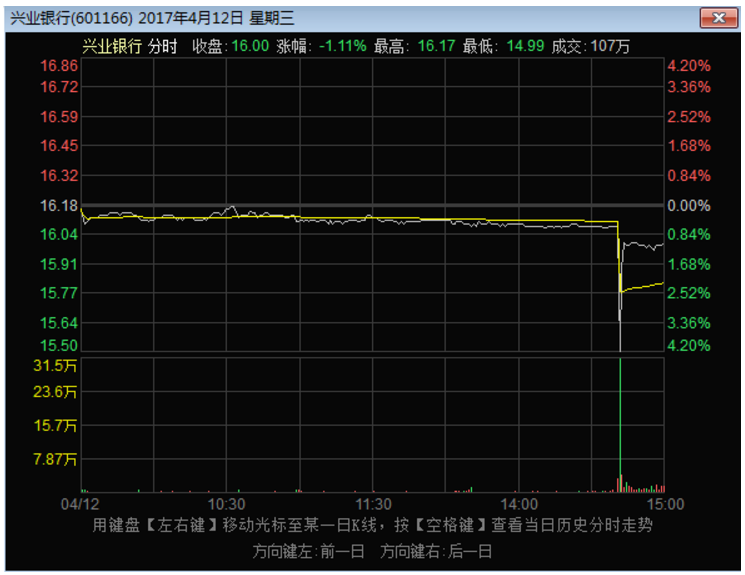This screenshot has height=575, width=745.
Task: Click the 16.72 price axis label
Action: [x=59, y=87]
